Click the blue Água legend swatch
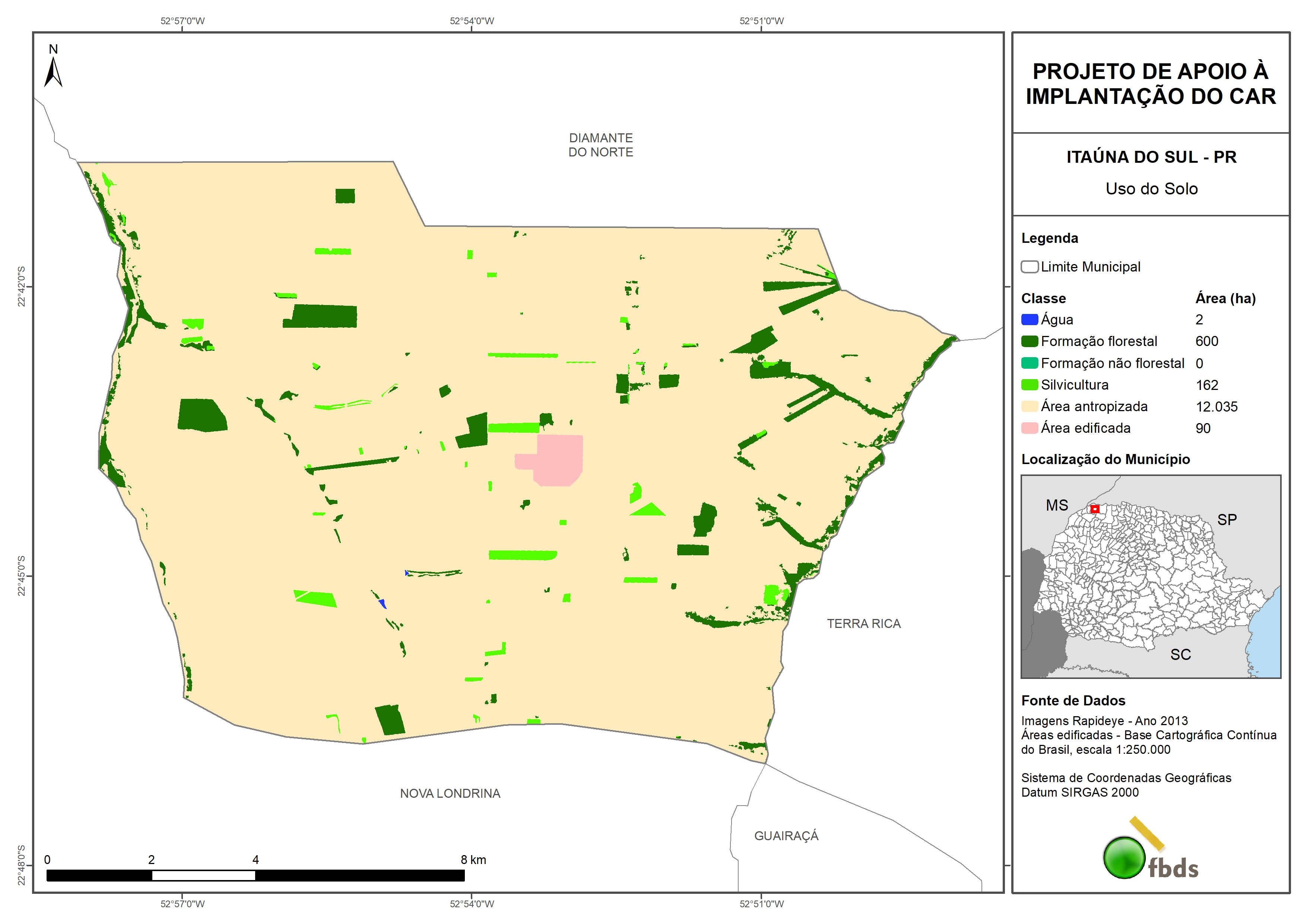Viewport: 1307px width, 924px height. point(1029,320)
